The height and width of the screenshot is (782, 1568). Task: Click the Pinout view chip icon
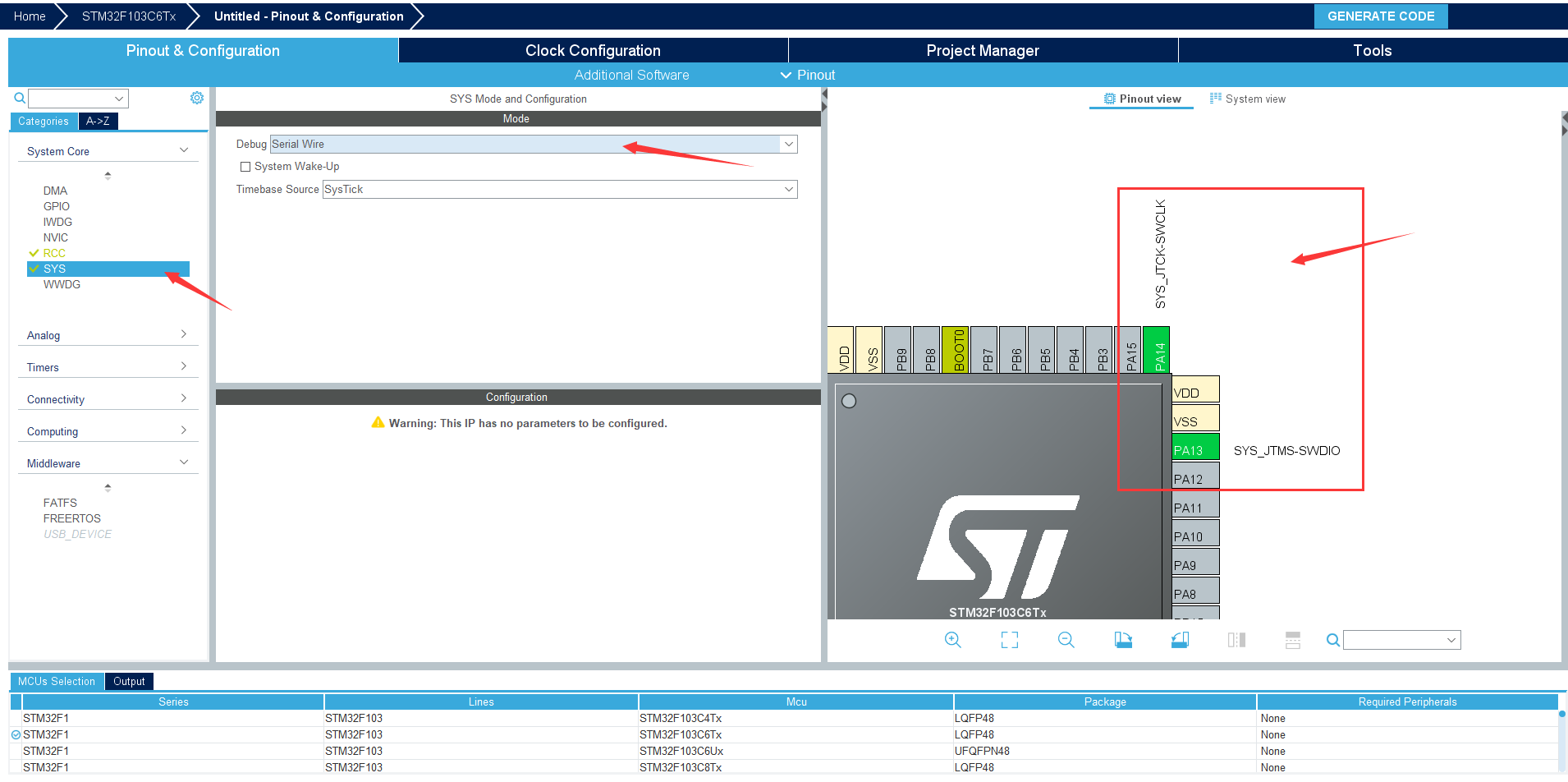click(x=1110, y=99)
